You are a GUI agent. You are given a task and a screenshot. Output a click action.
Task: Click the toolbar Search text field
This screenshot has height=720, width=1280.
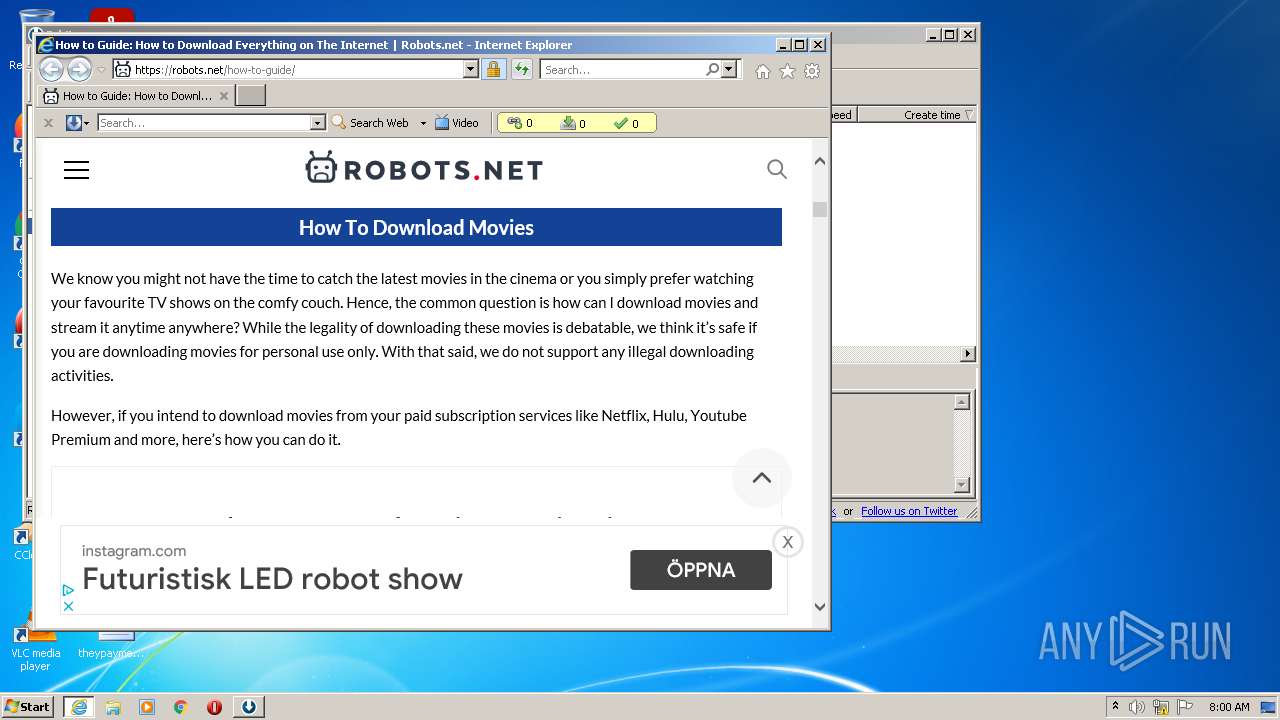(204, 123)
